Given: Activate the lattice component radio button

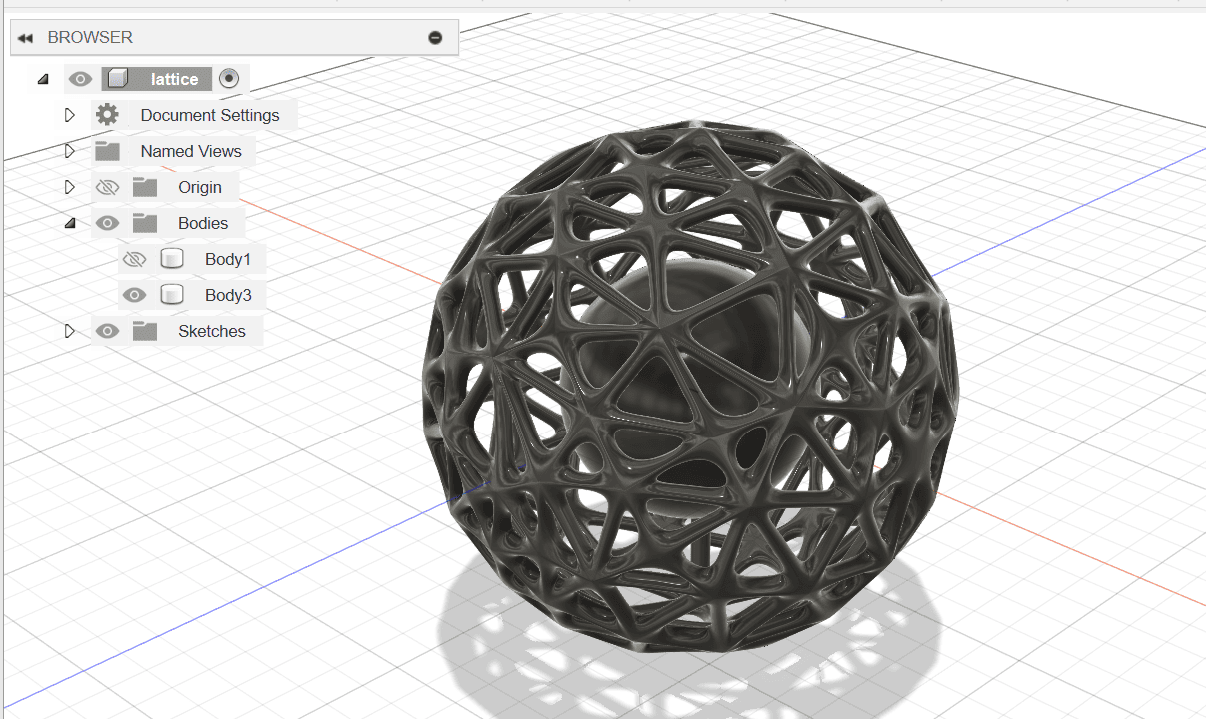Looking at the screenshot, I should pos(229,79).
